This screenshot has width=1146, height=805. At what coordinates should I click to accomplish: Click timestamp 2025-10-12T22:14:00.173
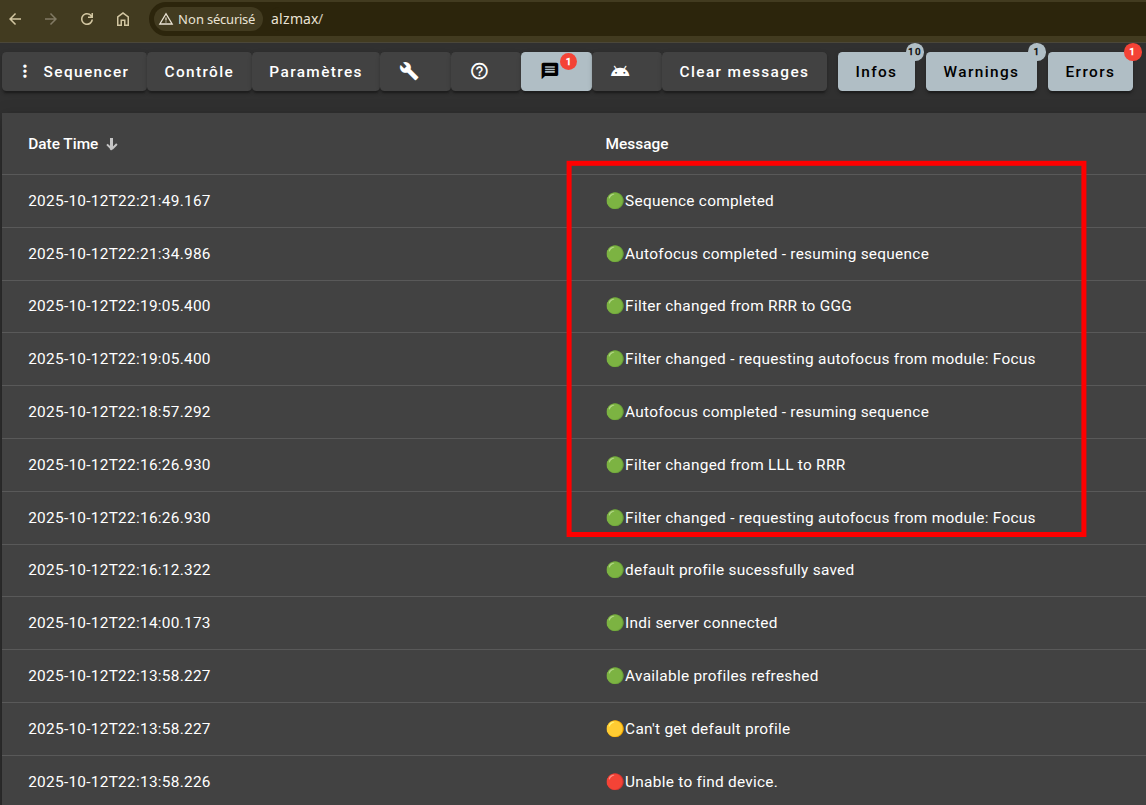click(119, 623)
